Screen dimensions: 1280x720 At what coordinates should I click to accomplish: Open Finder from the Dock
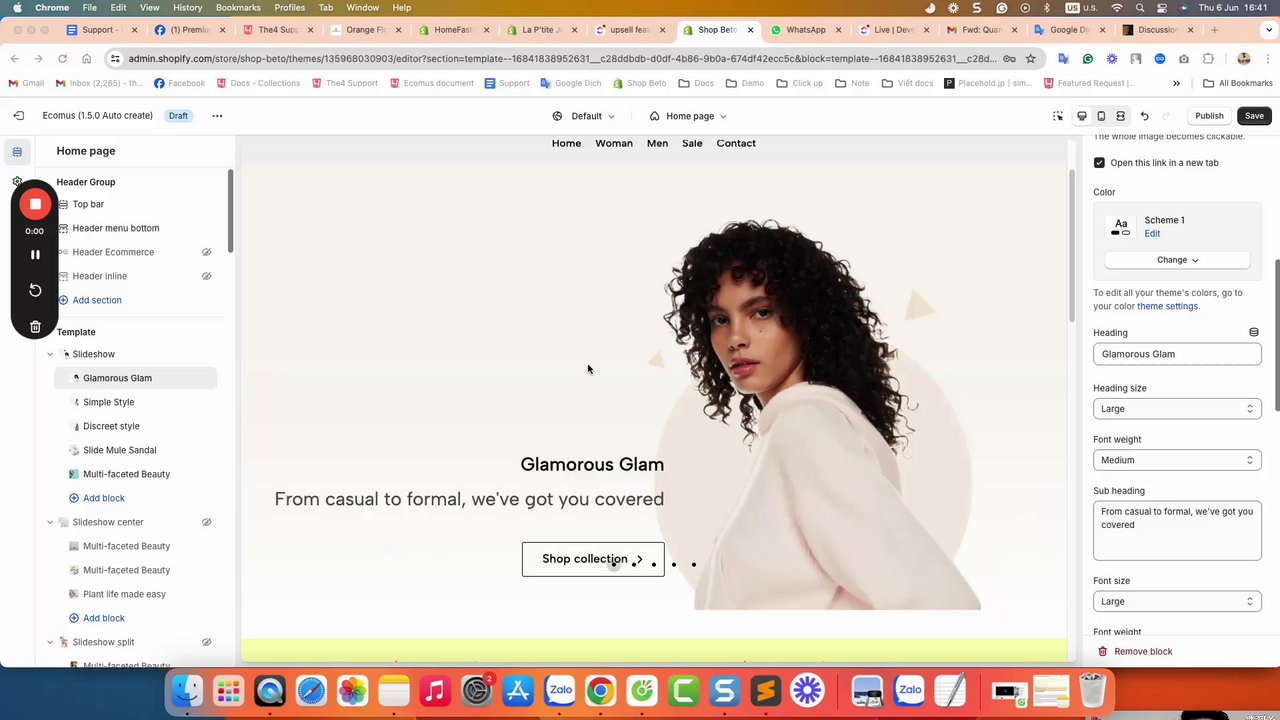187,691
